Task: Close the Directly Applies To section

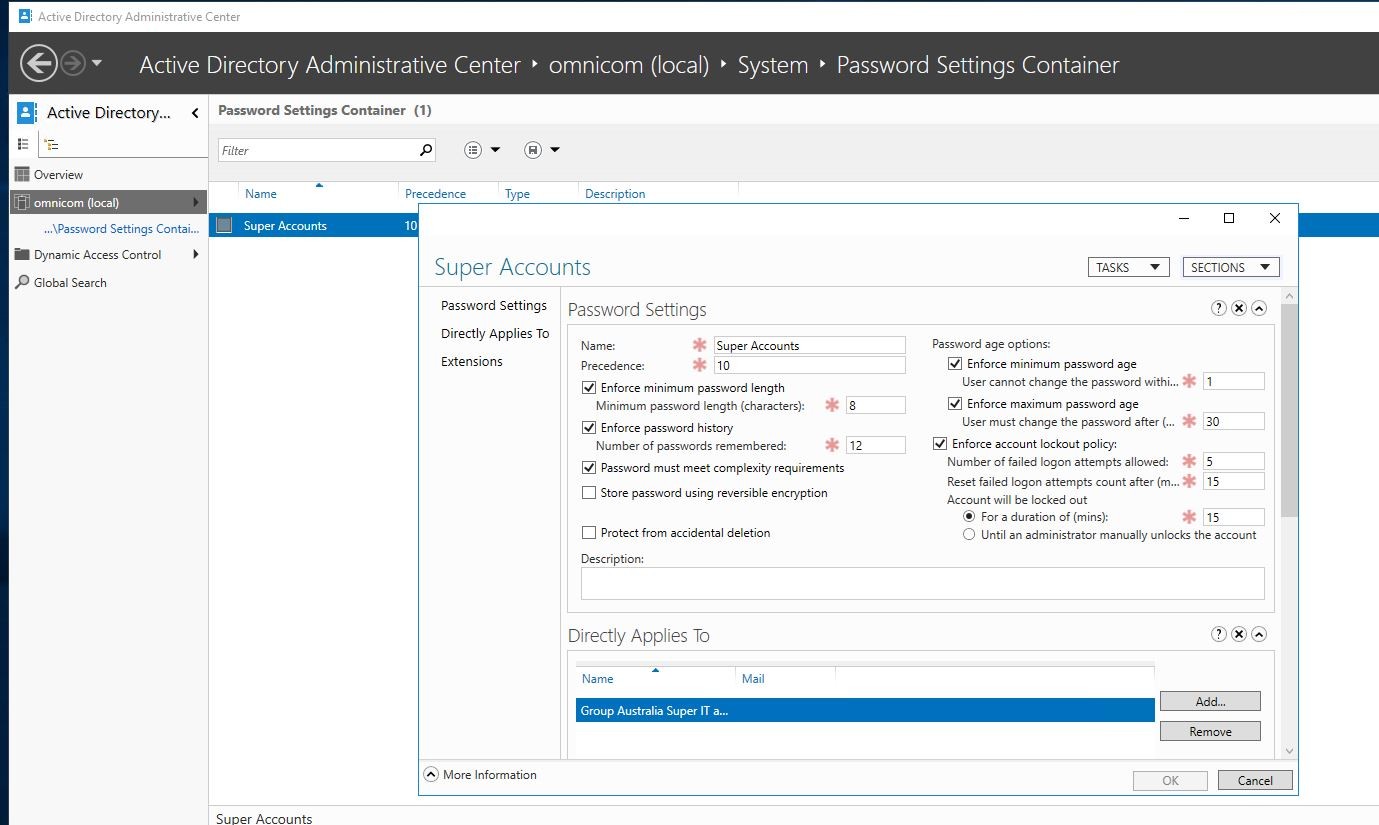Action: (1239, 634)
